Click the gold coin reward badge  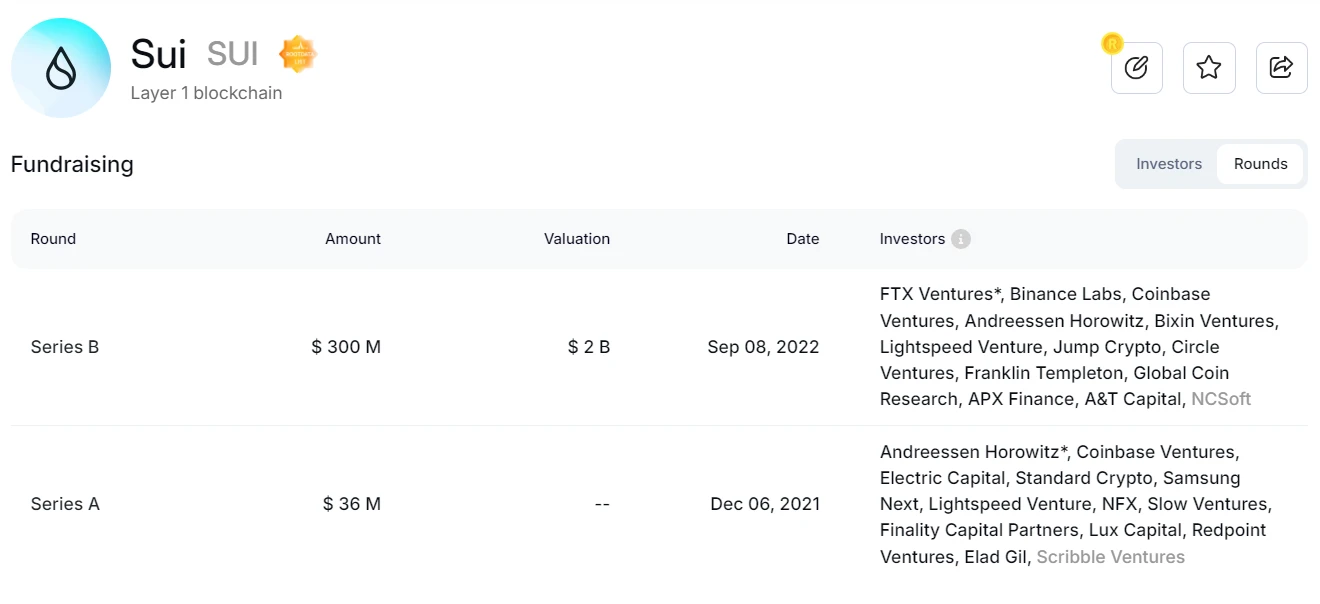point(1112,43)
